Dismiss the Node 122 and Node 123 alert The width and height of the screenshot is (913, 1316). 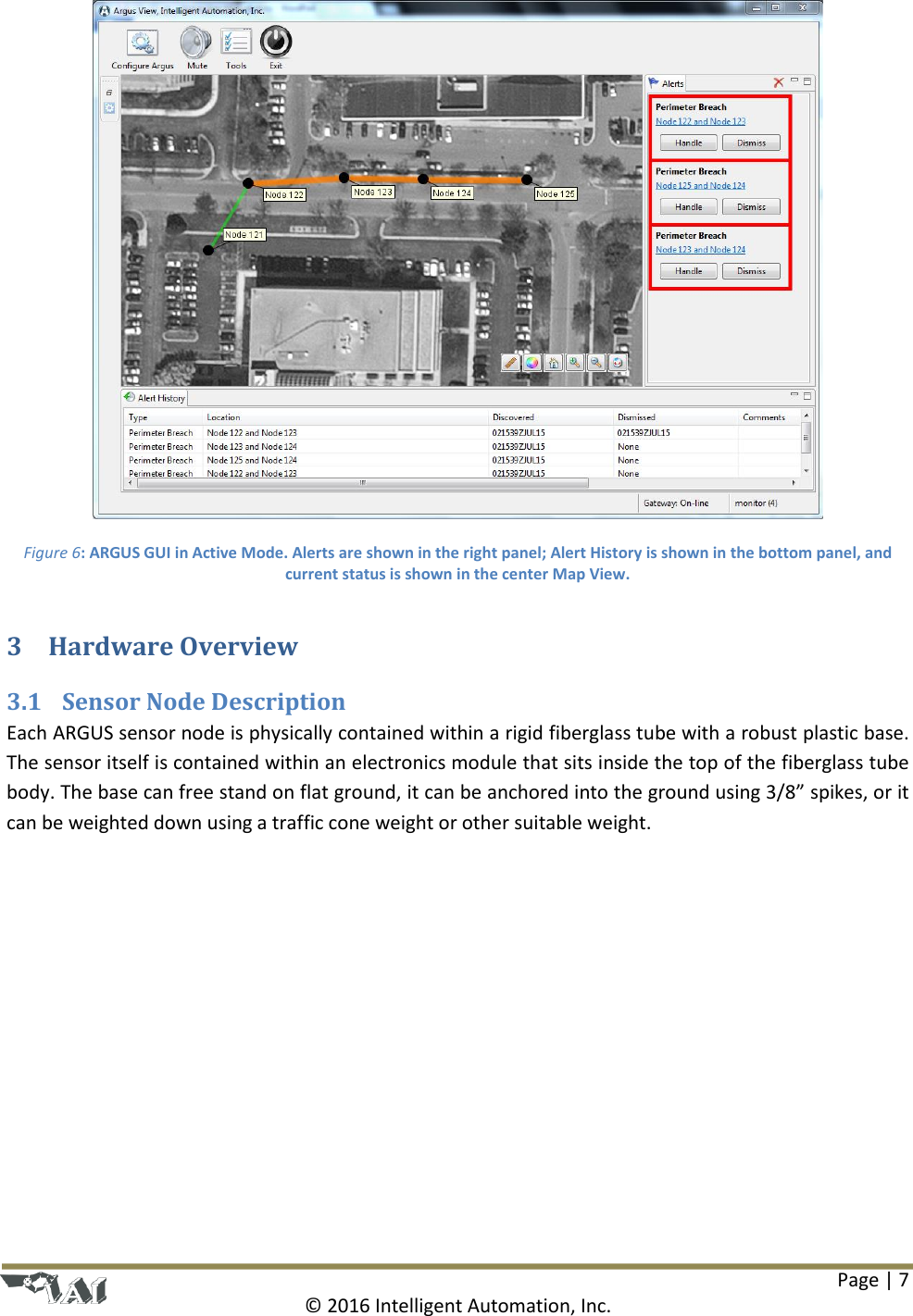(751, 143)
